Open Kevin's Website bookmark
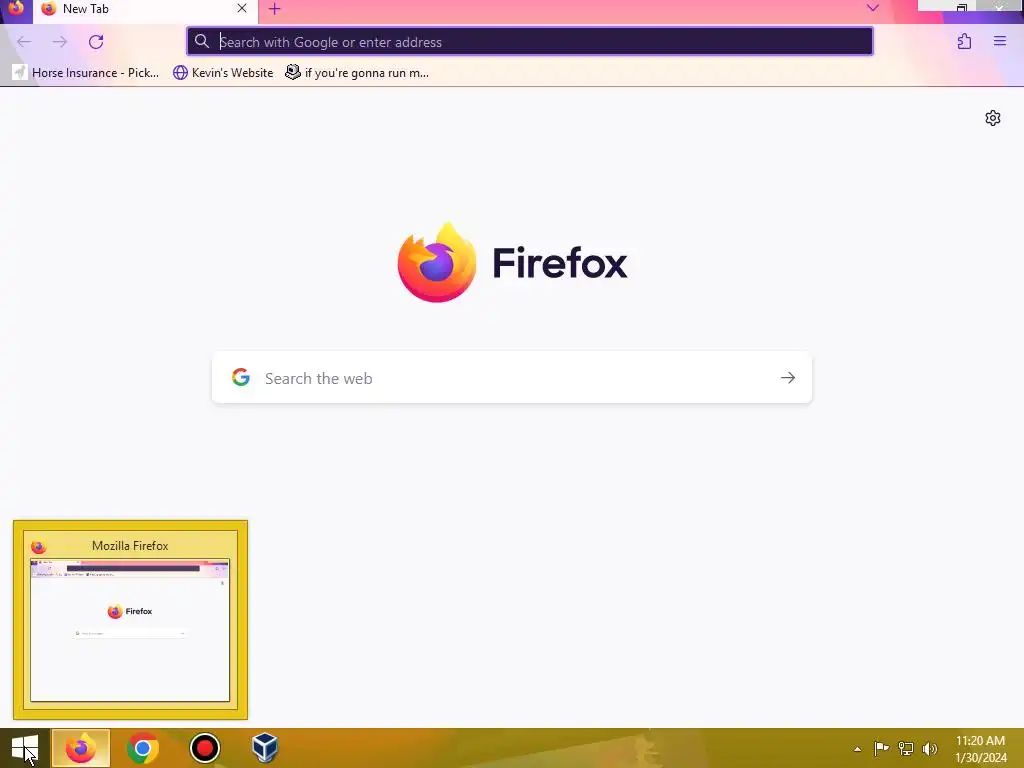Viewport: 1024px width, 768px height. point(223,72)
